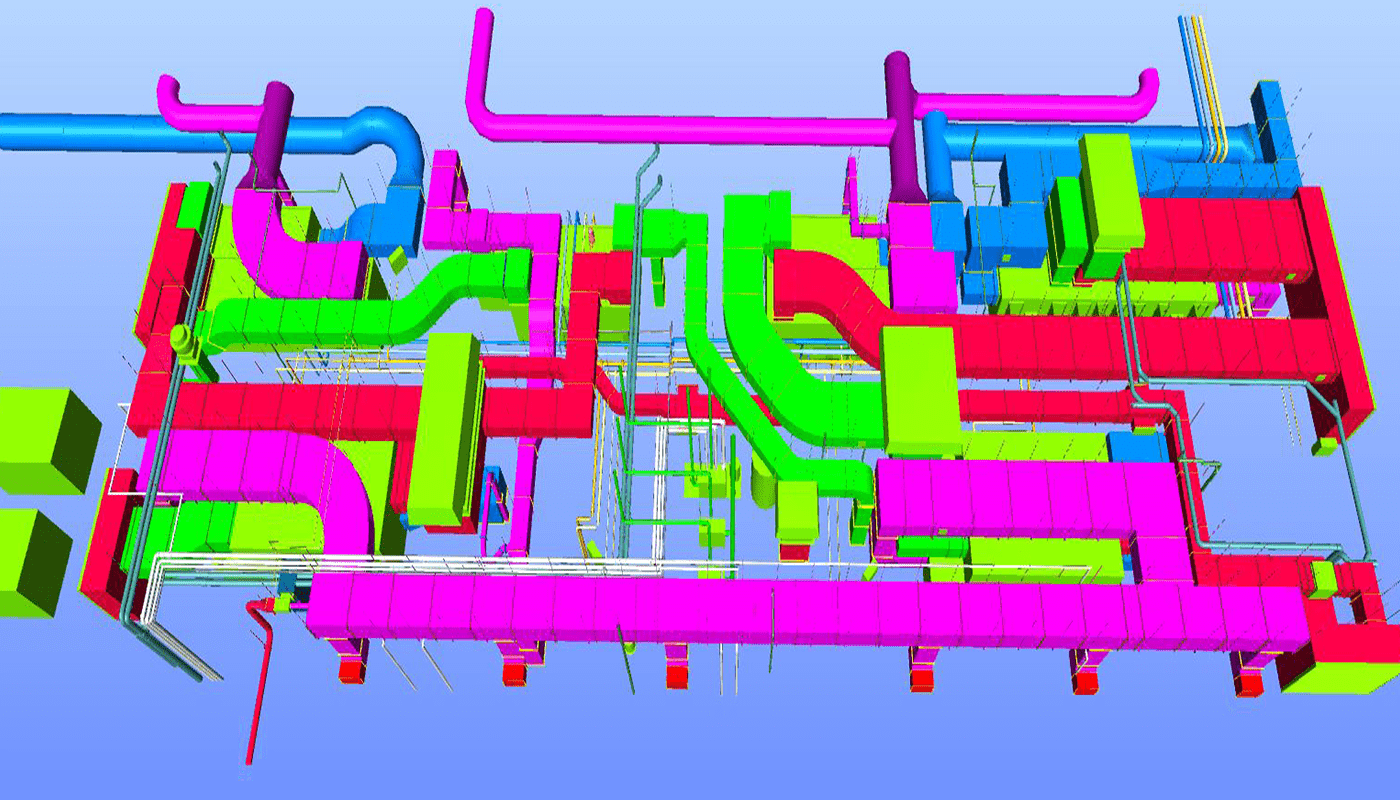The width and height of the screenshot is (1400, 800).
Task: Pick the wide red duct at upper right
Action: tap(1220, 240)
